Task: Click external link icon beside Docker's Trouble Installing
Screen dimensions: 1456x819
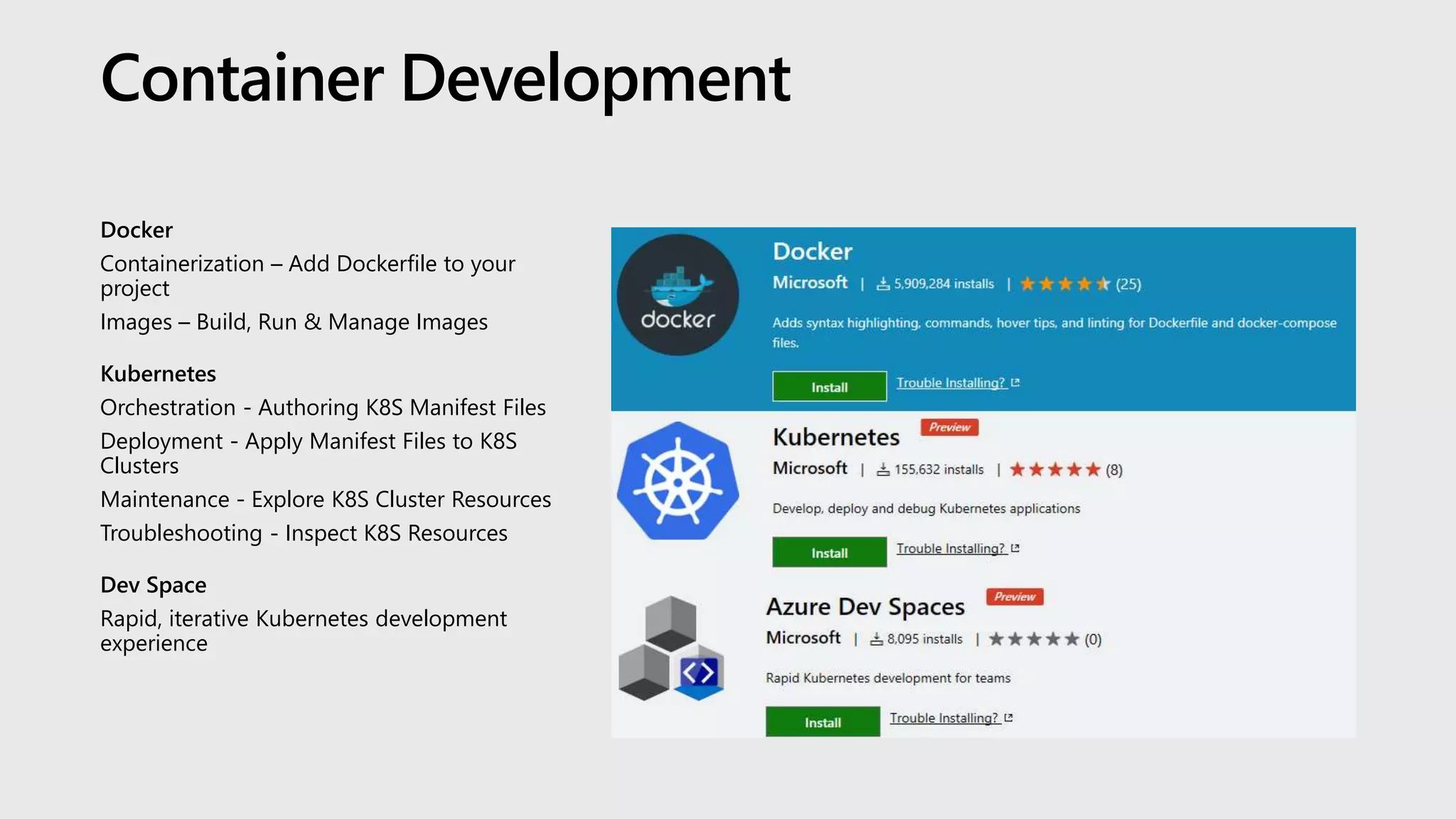Action: pos(1015,382)
